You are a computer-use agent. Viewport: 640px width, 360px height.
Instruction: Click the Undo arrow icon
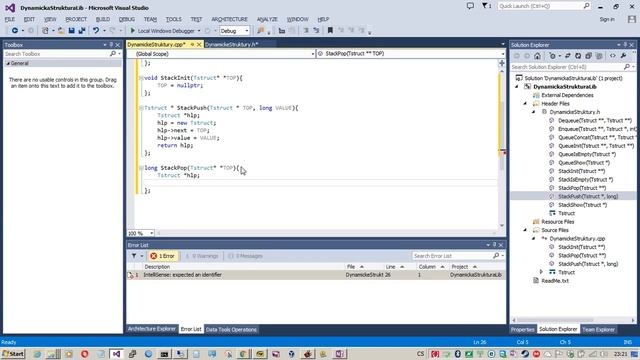click(x=96, y=31)
